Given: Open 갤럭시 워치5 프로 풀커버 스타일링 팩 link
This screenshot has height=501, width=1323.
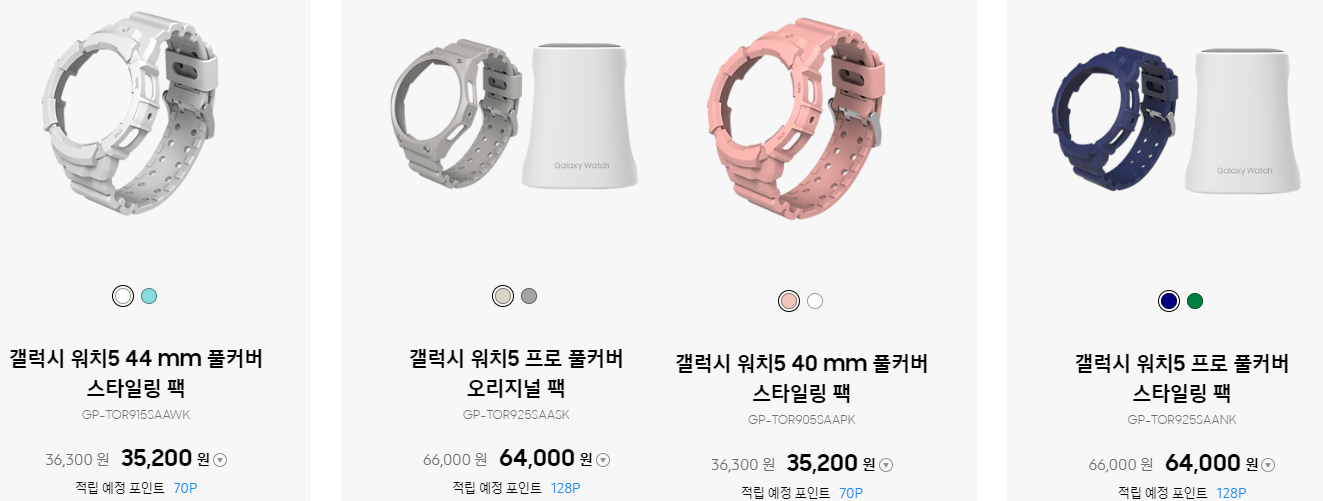Looking at the screenshot, I should click(1182, 376).
